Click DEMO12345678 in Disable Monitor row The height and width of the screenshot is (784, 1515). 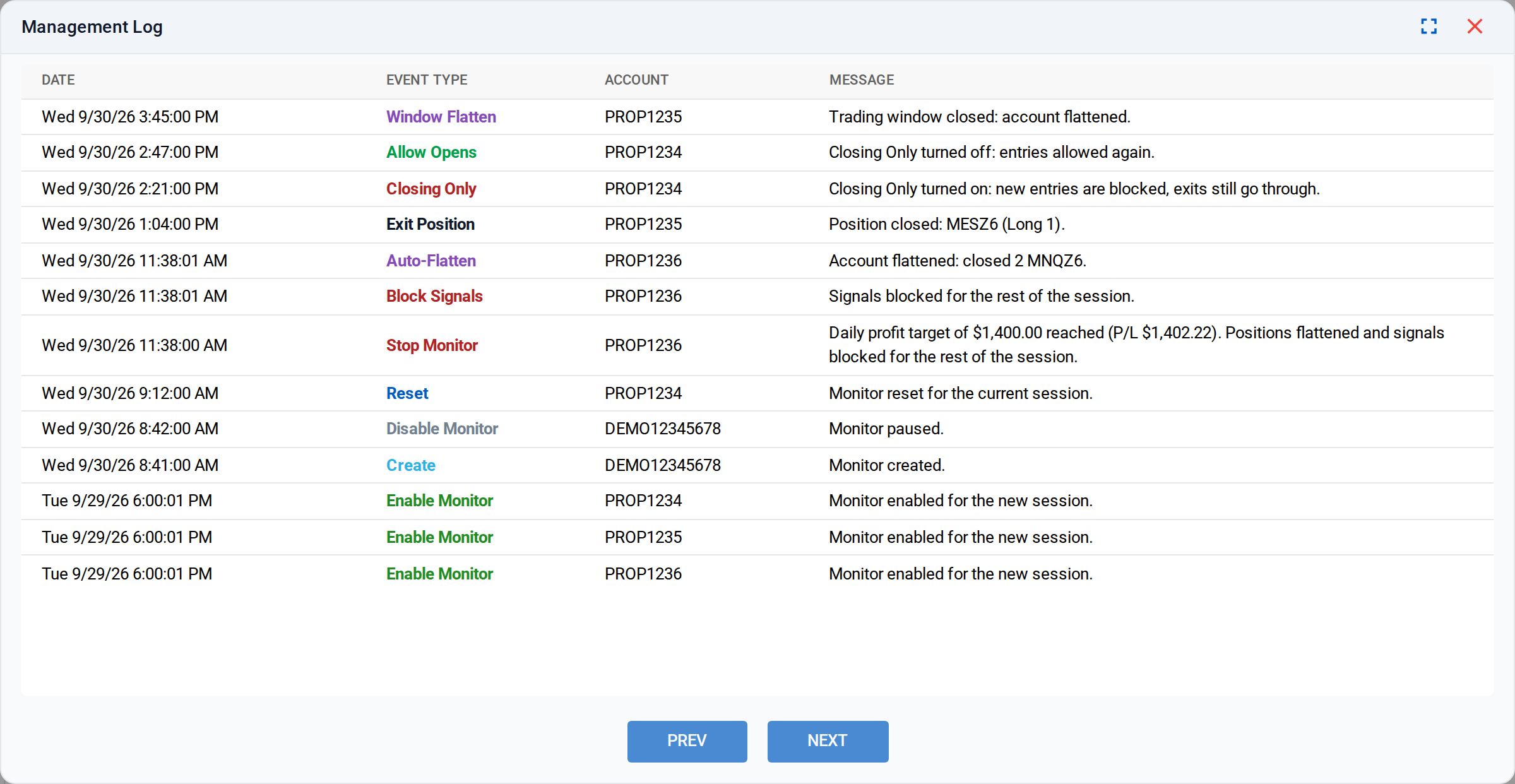[663, 429]
